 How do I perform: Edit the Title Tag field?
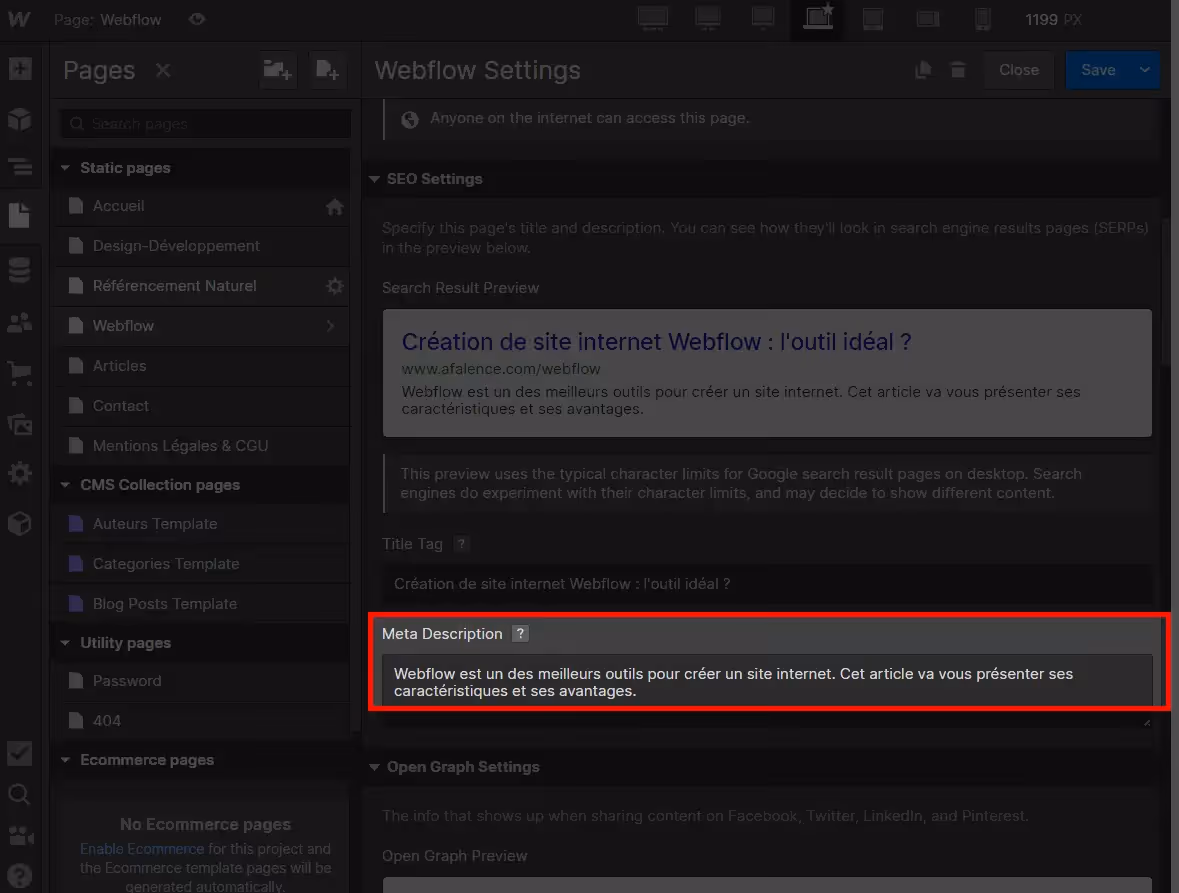pos(767,584)
